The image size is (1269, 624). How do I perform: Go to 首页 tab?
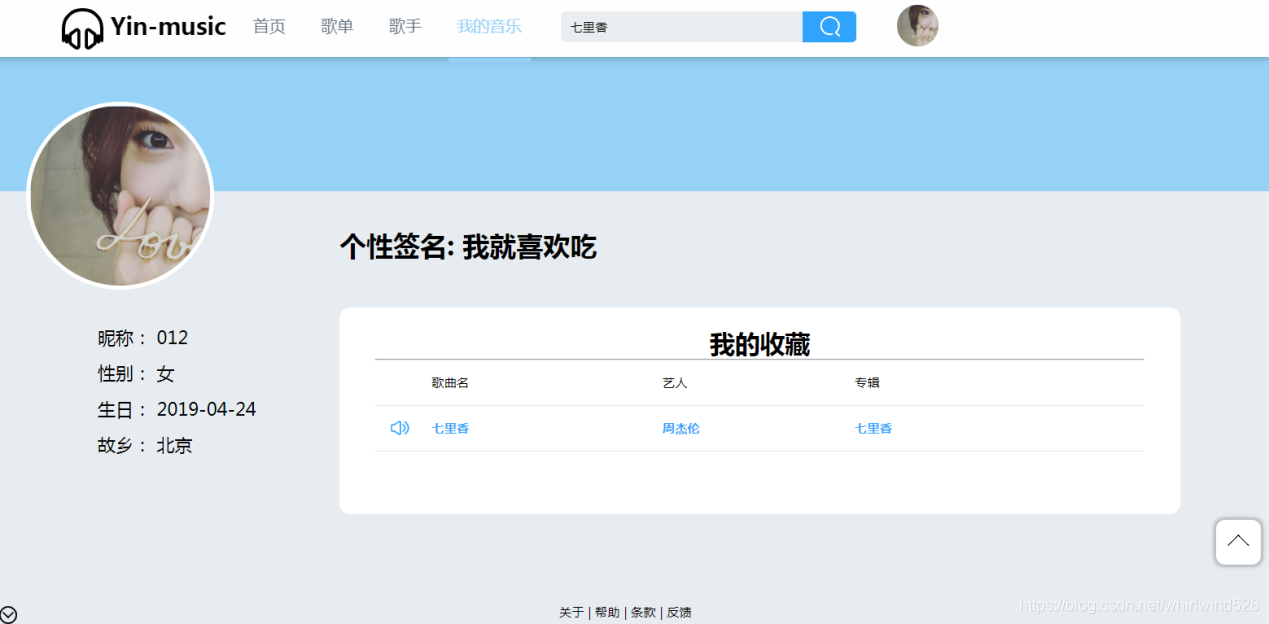269,27
